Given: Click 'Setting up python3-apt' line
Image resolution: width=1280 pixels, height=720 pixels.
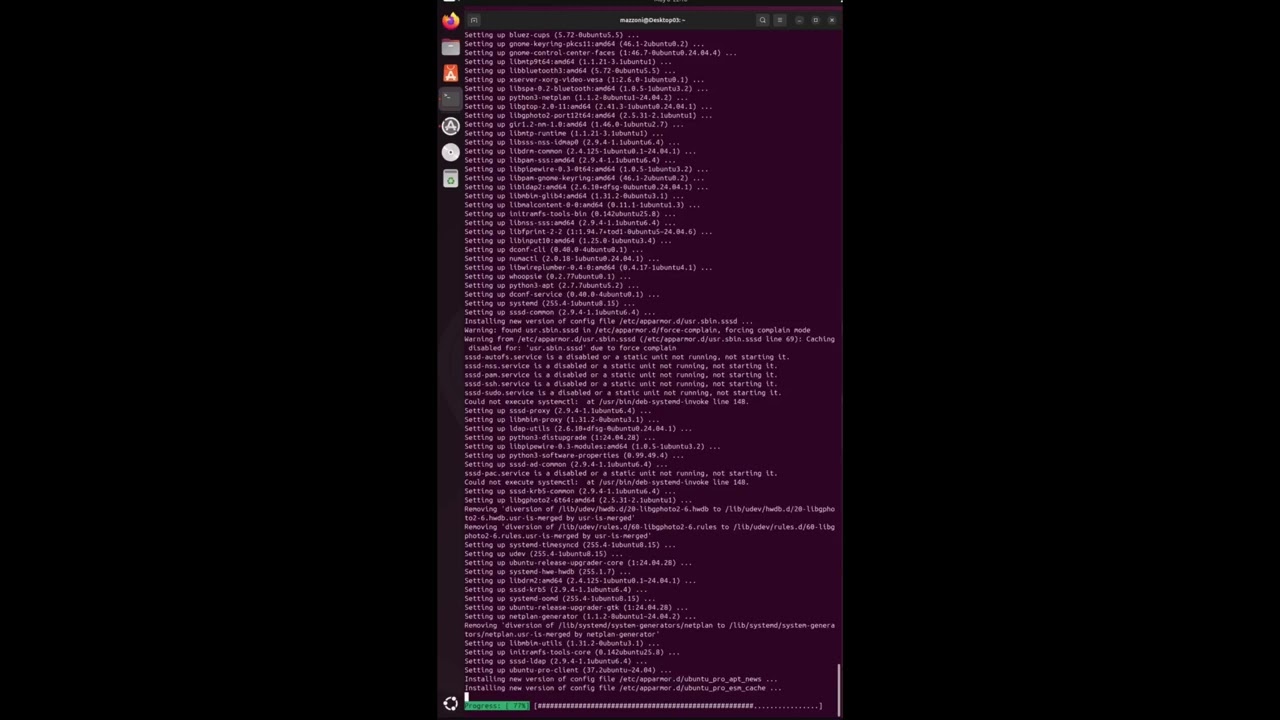Looking at the screenshot, I should 551,285.
